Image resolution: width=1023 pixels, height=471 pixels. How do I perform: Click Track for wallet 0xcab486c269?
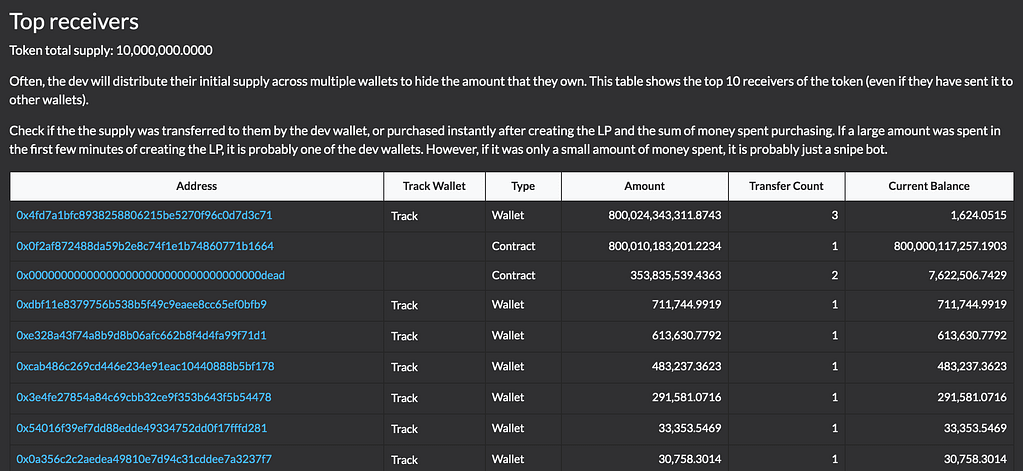click(405, 367)
